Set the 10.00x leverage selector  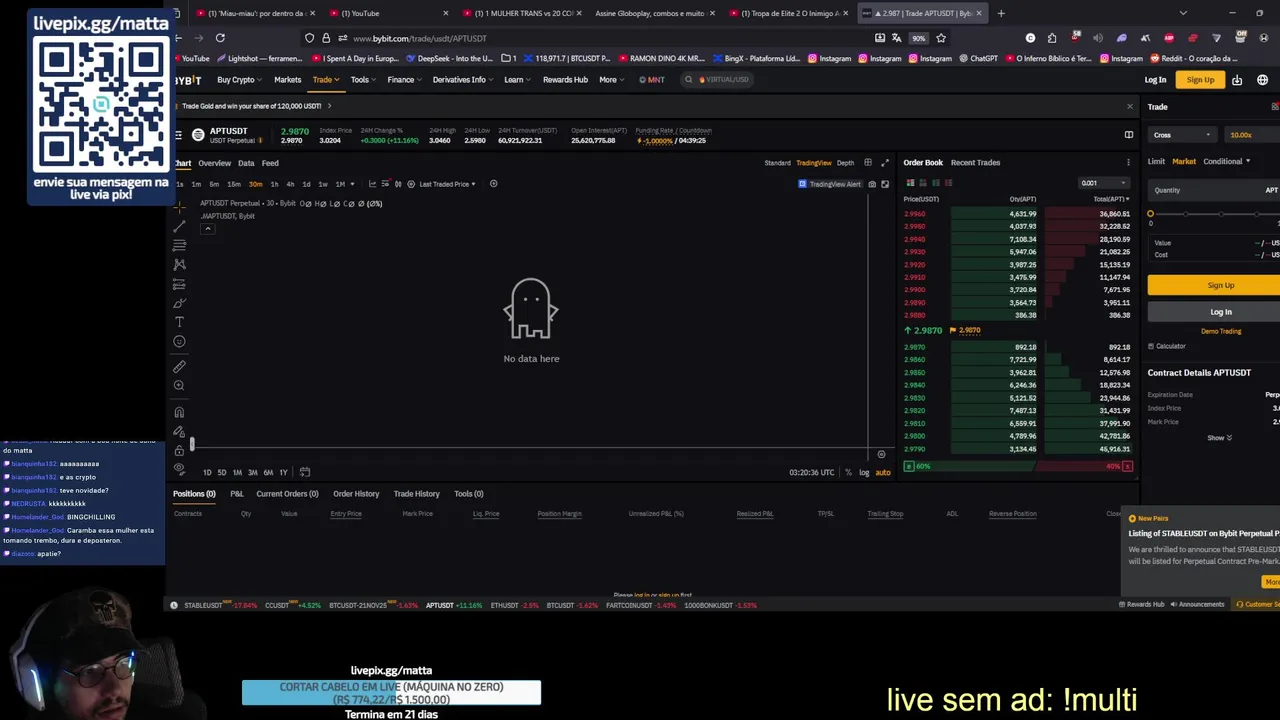1253,135
